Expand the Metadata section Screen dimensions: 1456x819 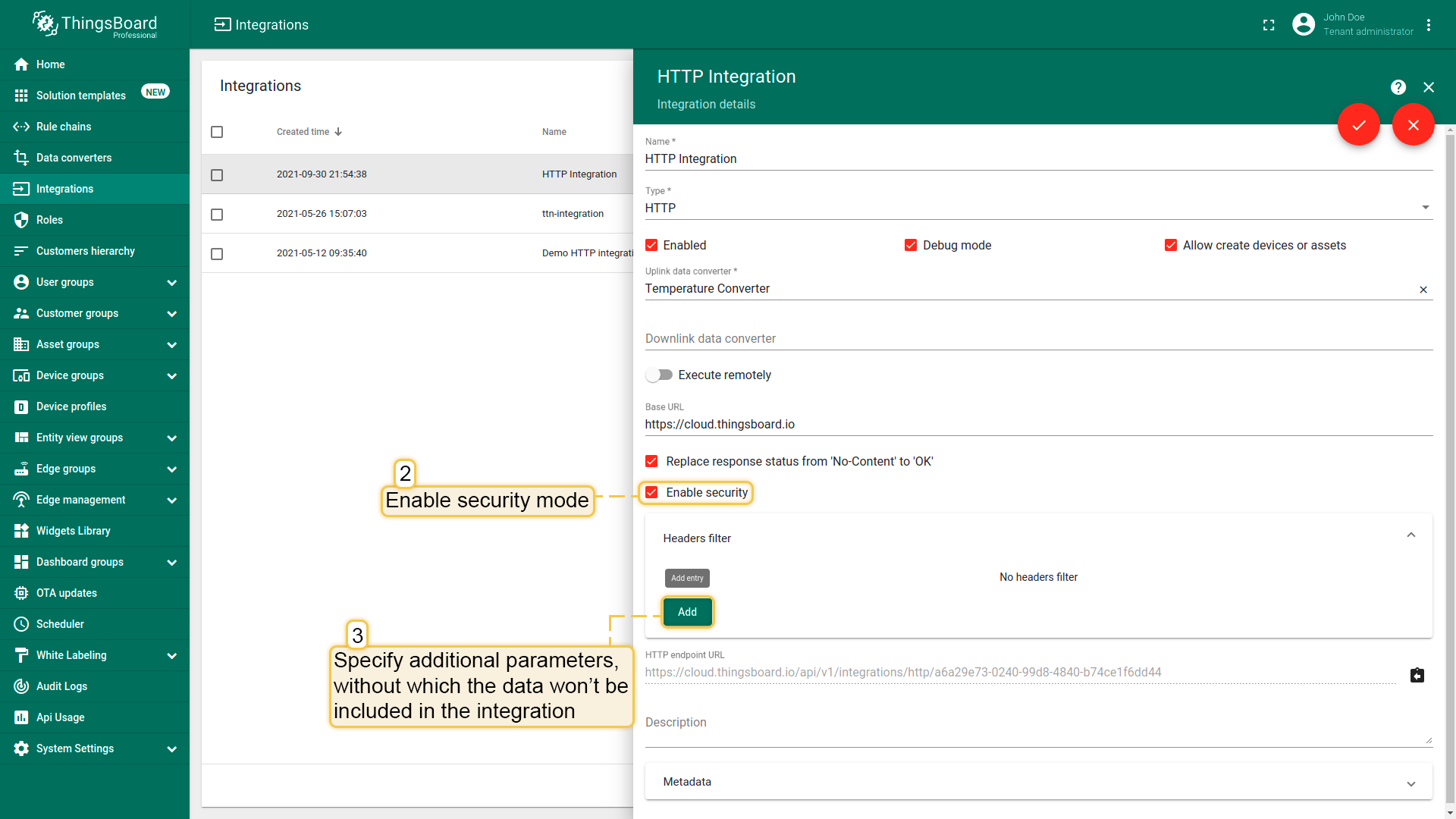[x=1411, y=783]
